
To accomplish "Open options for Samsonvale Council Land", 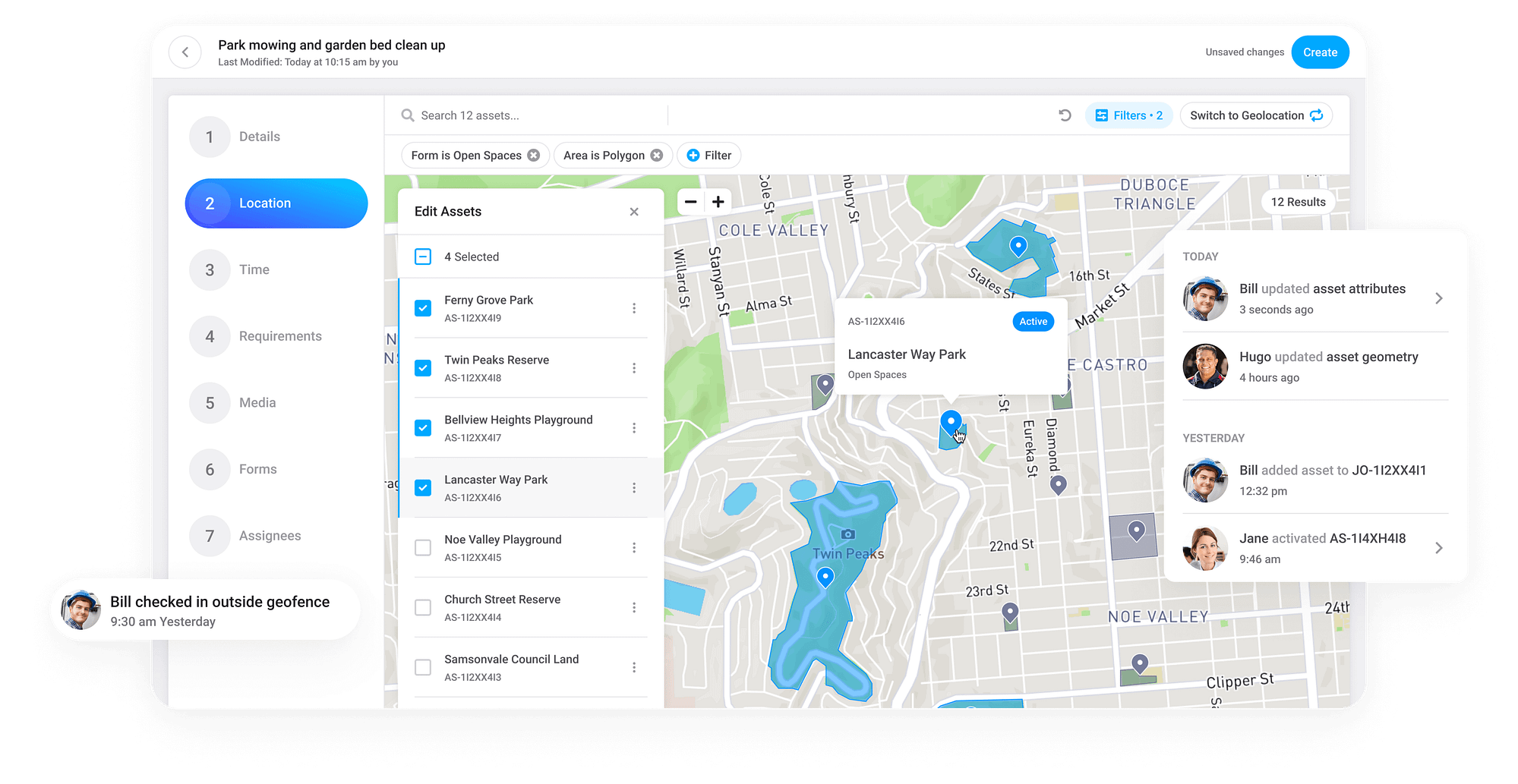I will point(634,668).
